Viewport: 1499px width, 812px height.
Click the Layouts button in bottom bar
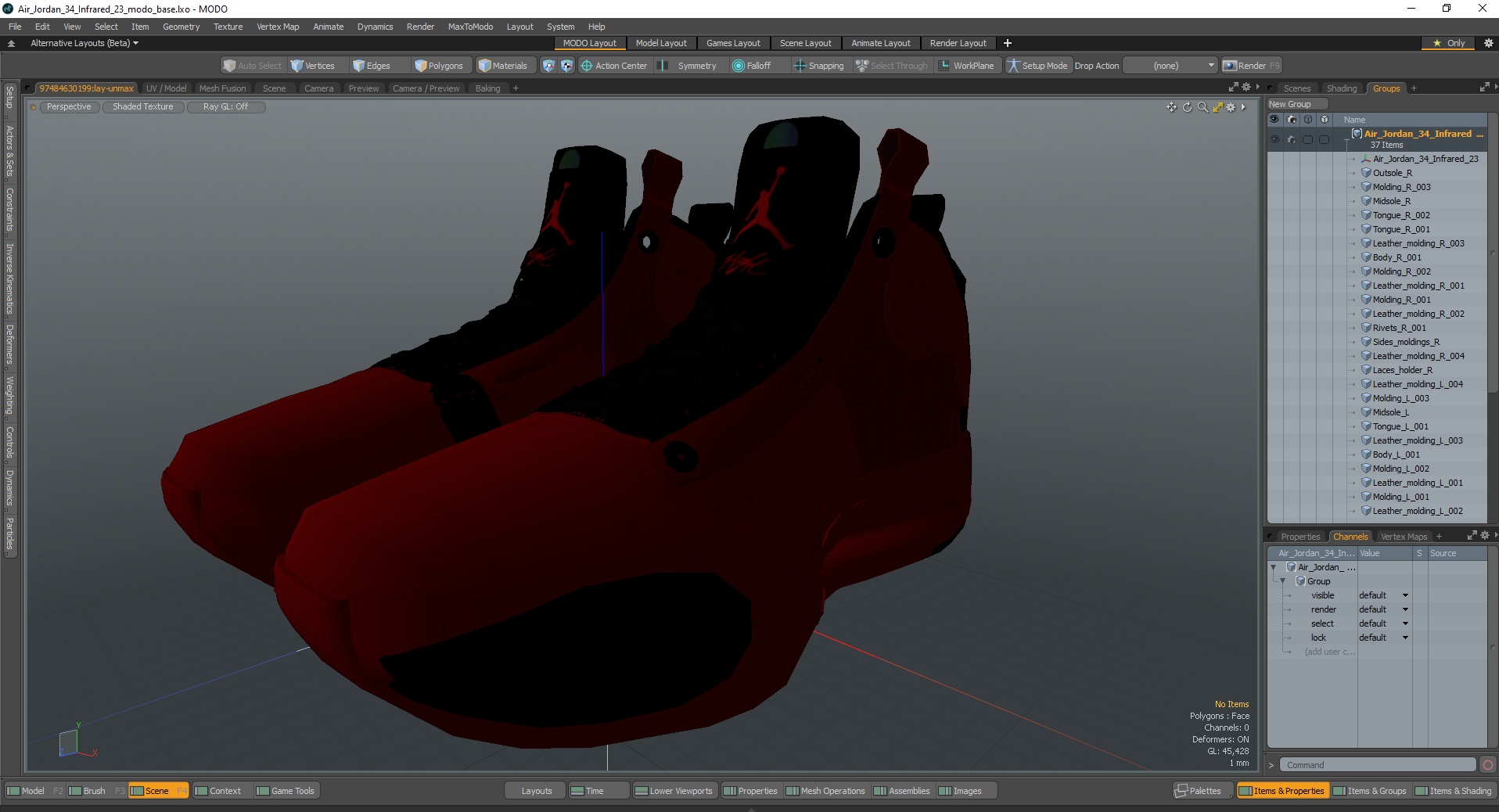(x=536, y=791)
